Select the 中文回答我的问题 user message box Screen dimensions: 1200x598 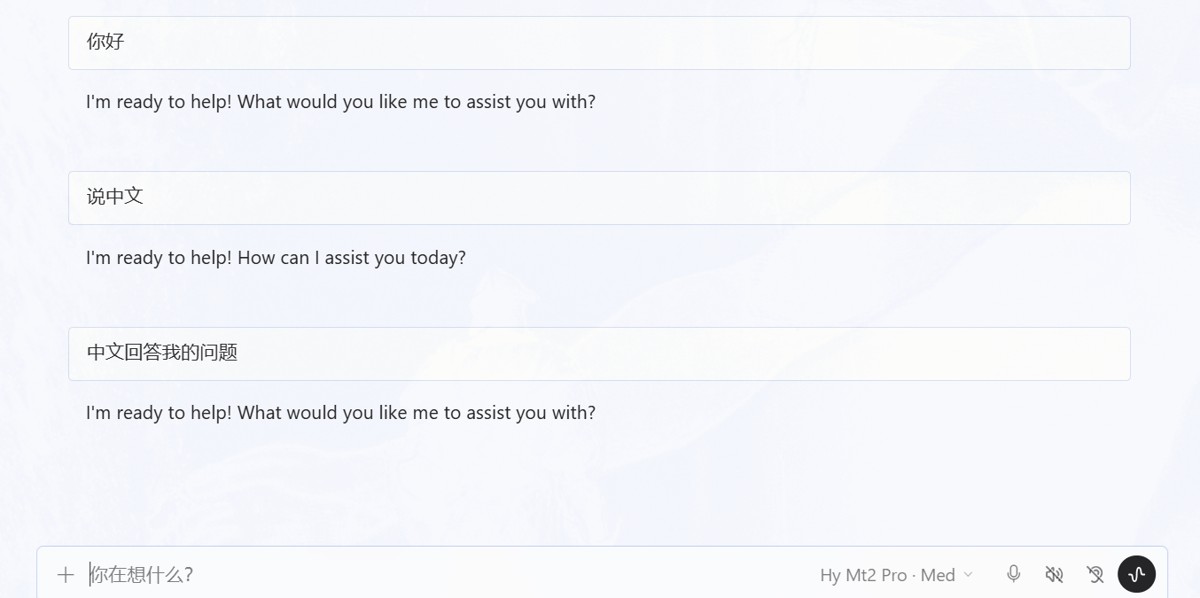[599, 354]
